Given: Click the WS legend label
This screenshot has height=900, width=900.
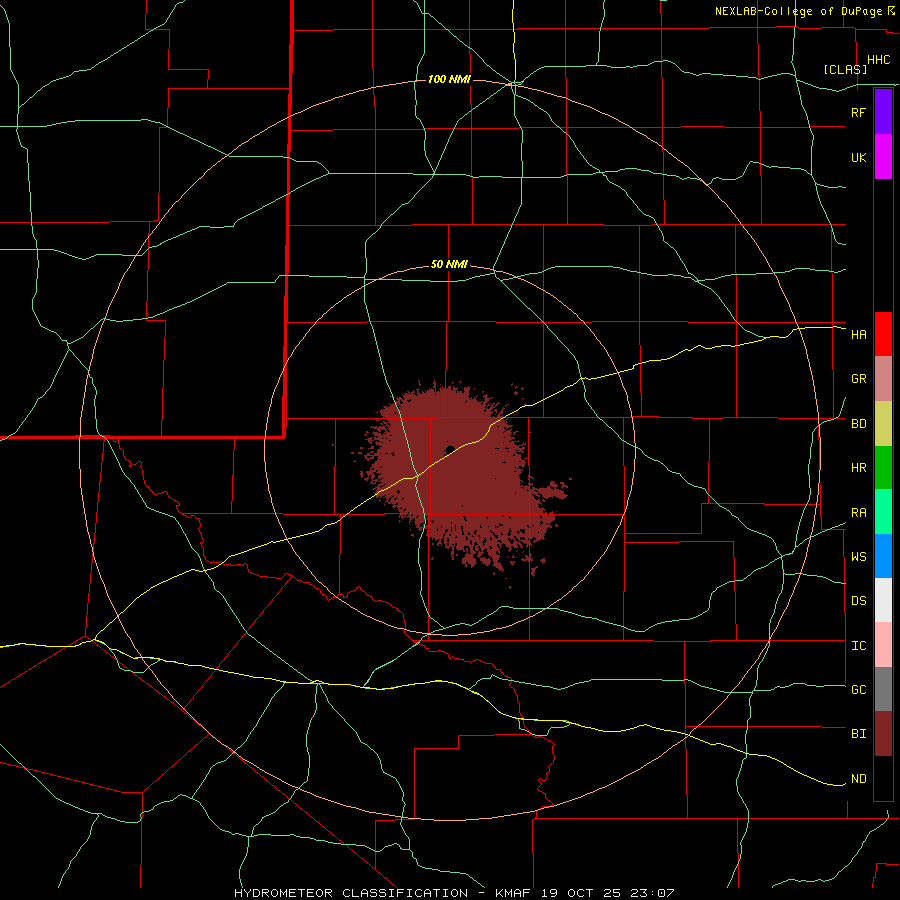Looking at the screenshot, I should 858,556.
